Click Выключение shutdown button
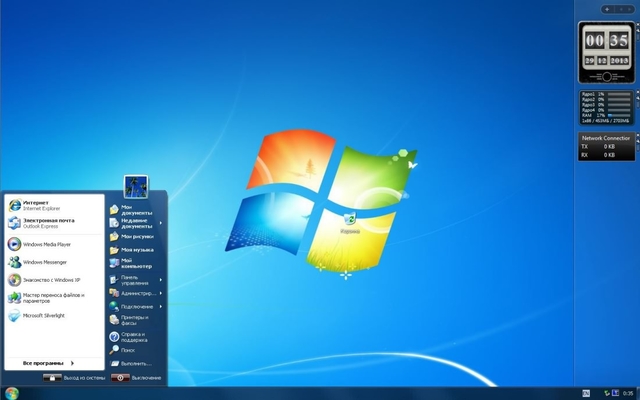This screenshot has height=400, width=640. [136, 378]
